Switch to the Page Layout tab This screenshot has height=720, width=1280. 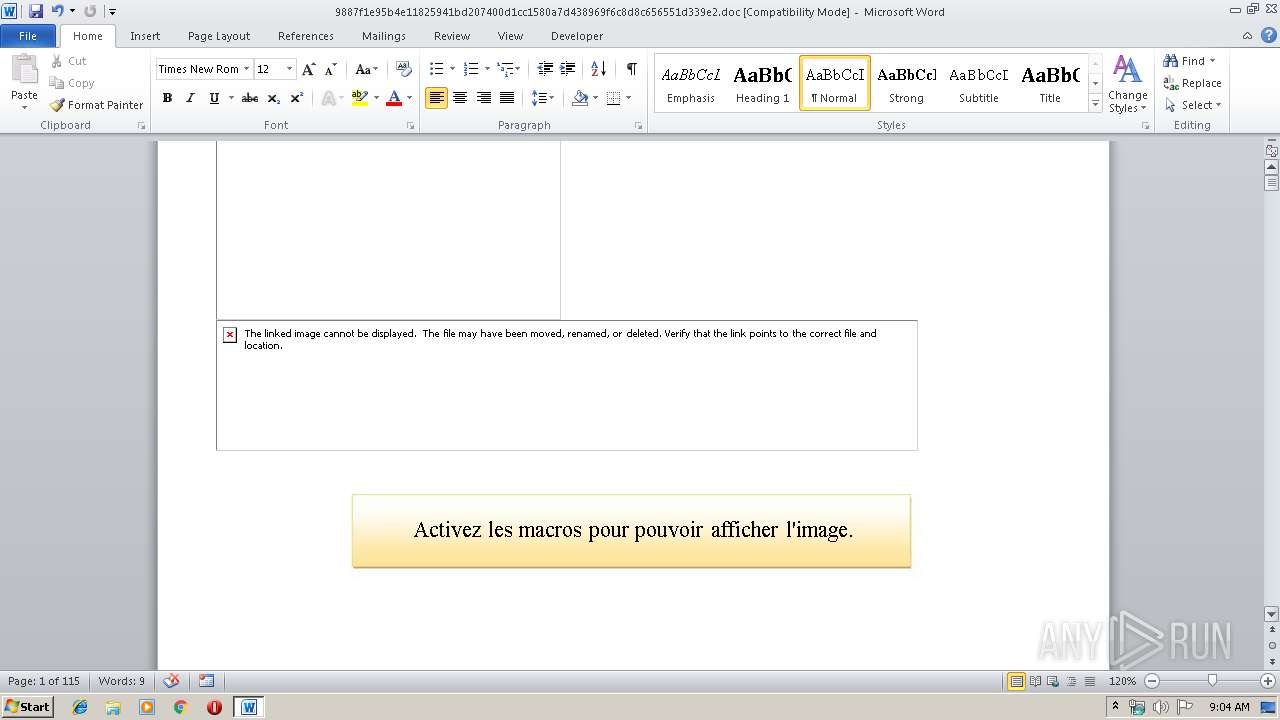pyautogui.click(x=219, y=36)
